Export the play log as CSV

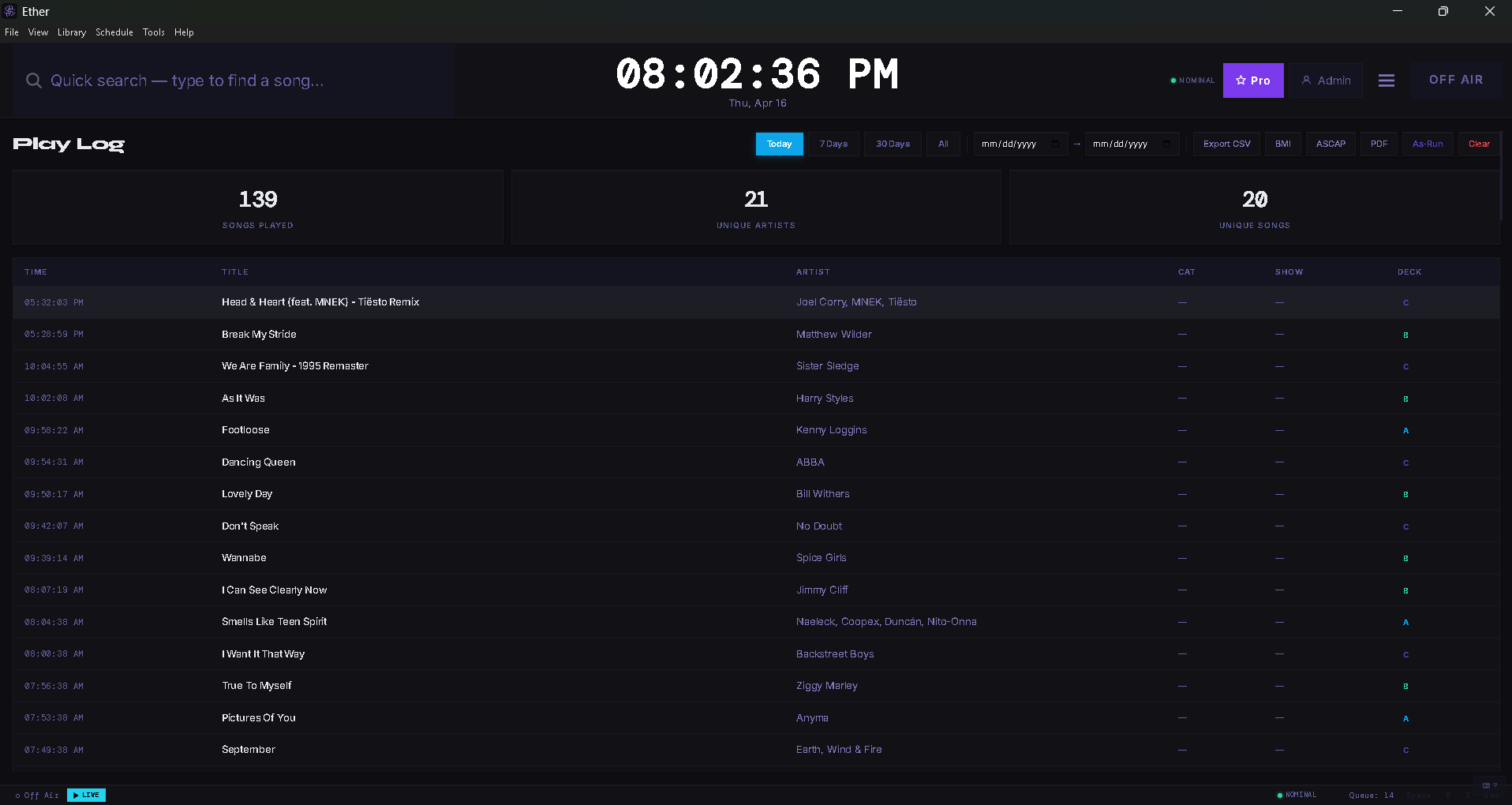coord(1226,144)
